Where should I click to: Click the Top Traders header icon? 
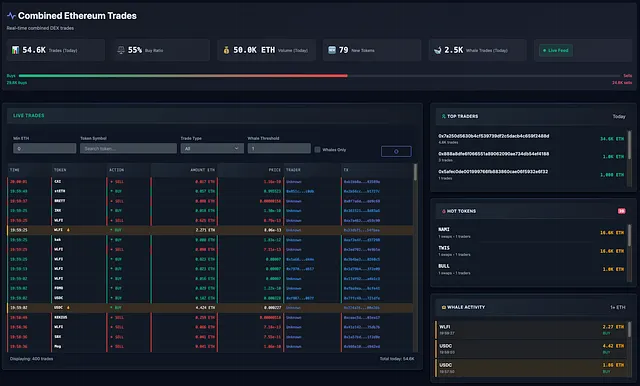coord(443,116)
